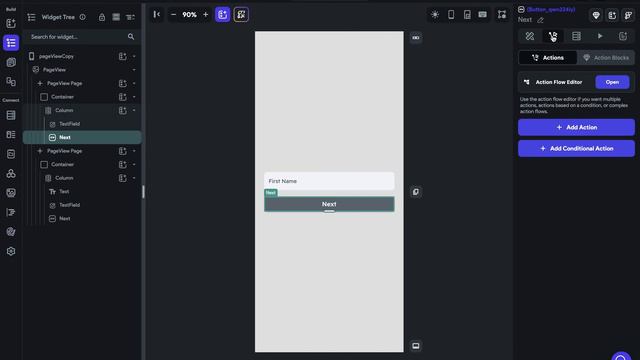Select the Widget Tree sidebar icon

click(11, 43)
